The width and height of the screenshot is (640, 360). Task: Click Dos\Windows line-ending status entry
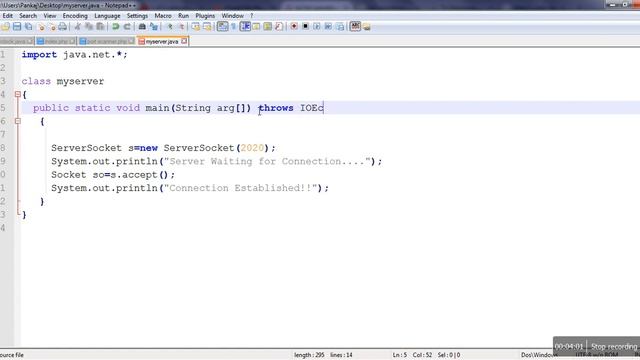pyautogui.click(x=539, y=355)
